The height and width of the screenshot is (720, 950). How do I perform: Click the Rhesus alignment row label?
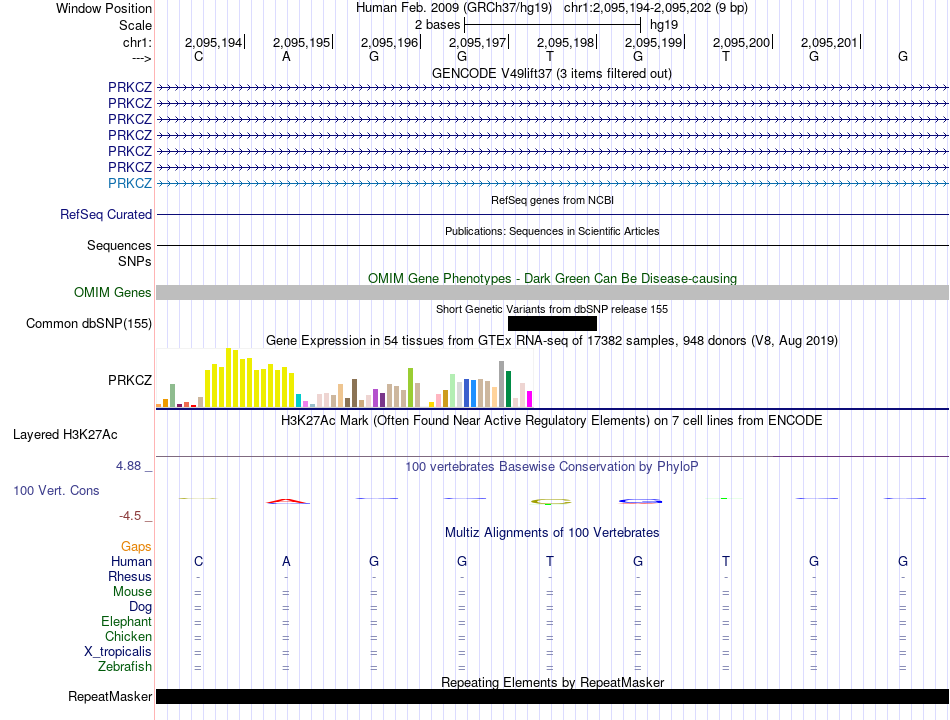(130, 576)
